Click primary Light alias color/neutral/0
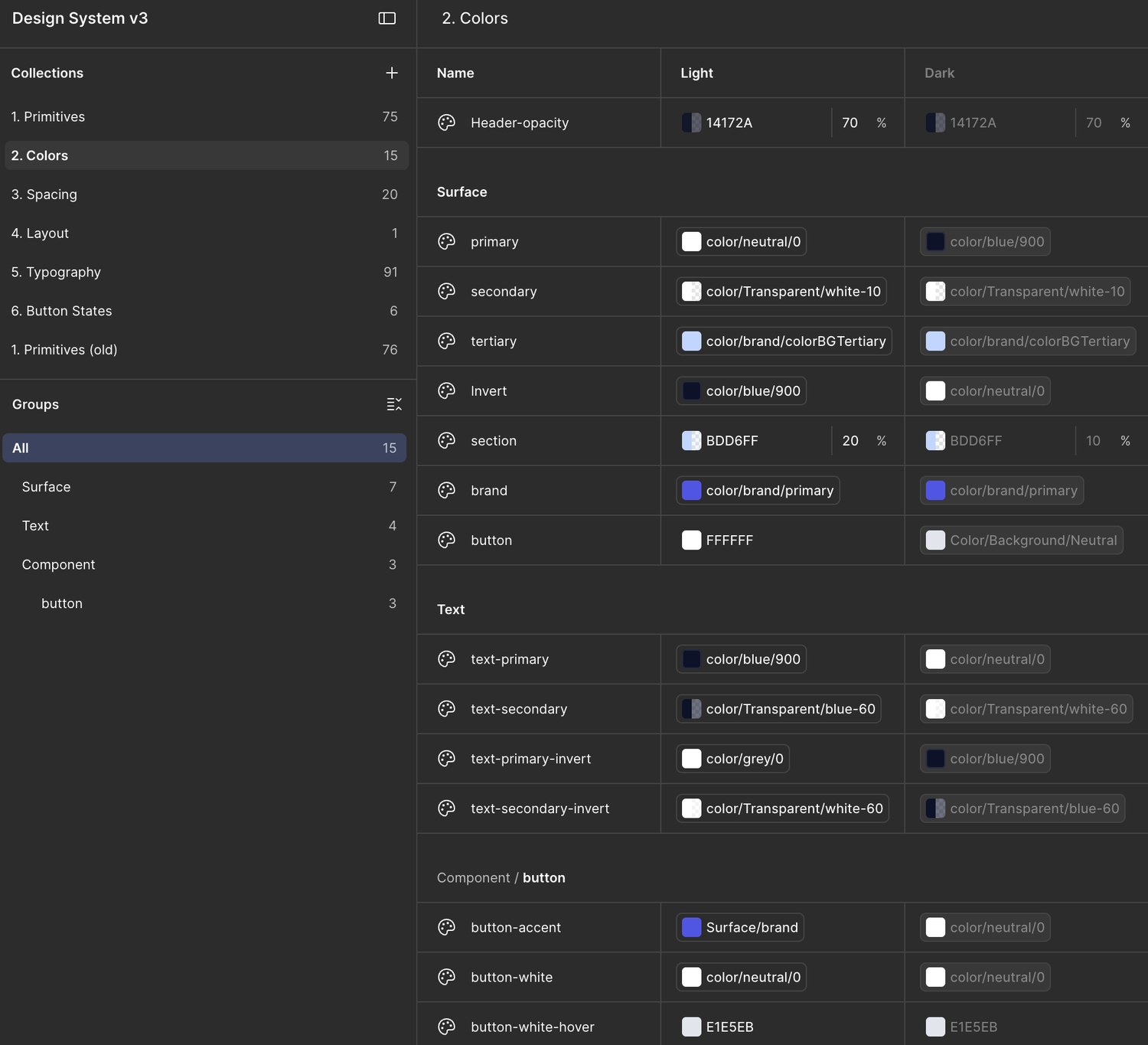 pyautogui.click(x=741, y=241)
